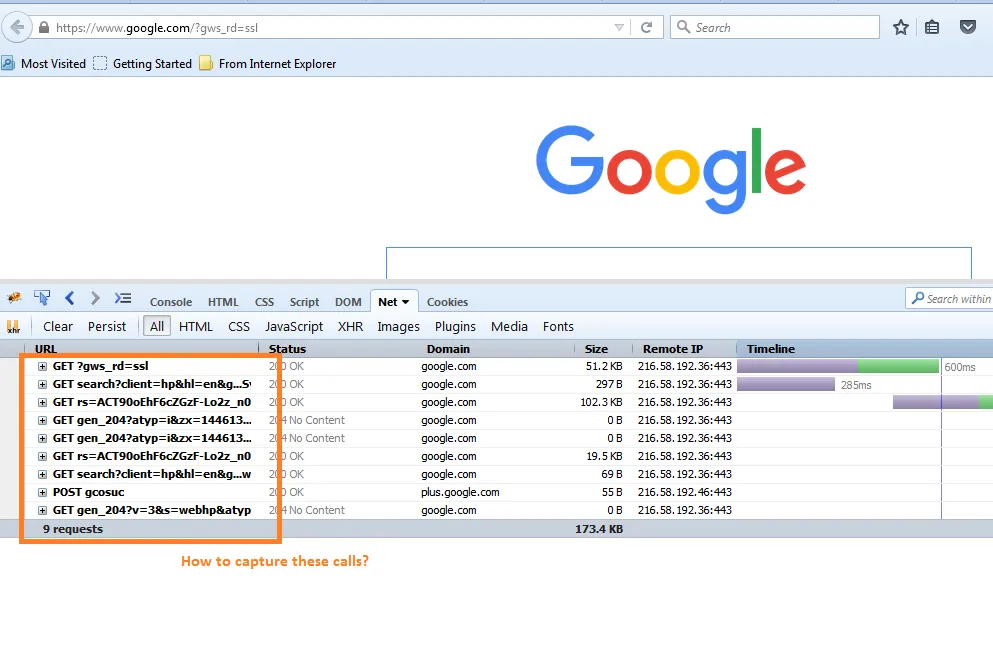Filter requests by Images
The image size is (993, 649).
(398, 327)
